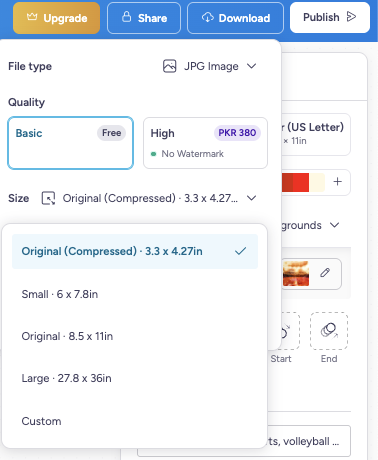Image resolution: width=378 pixels, height=460 pixels.
Task: Open the JPG Image file type dropdown
Action: click(x=210, y=66)
